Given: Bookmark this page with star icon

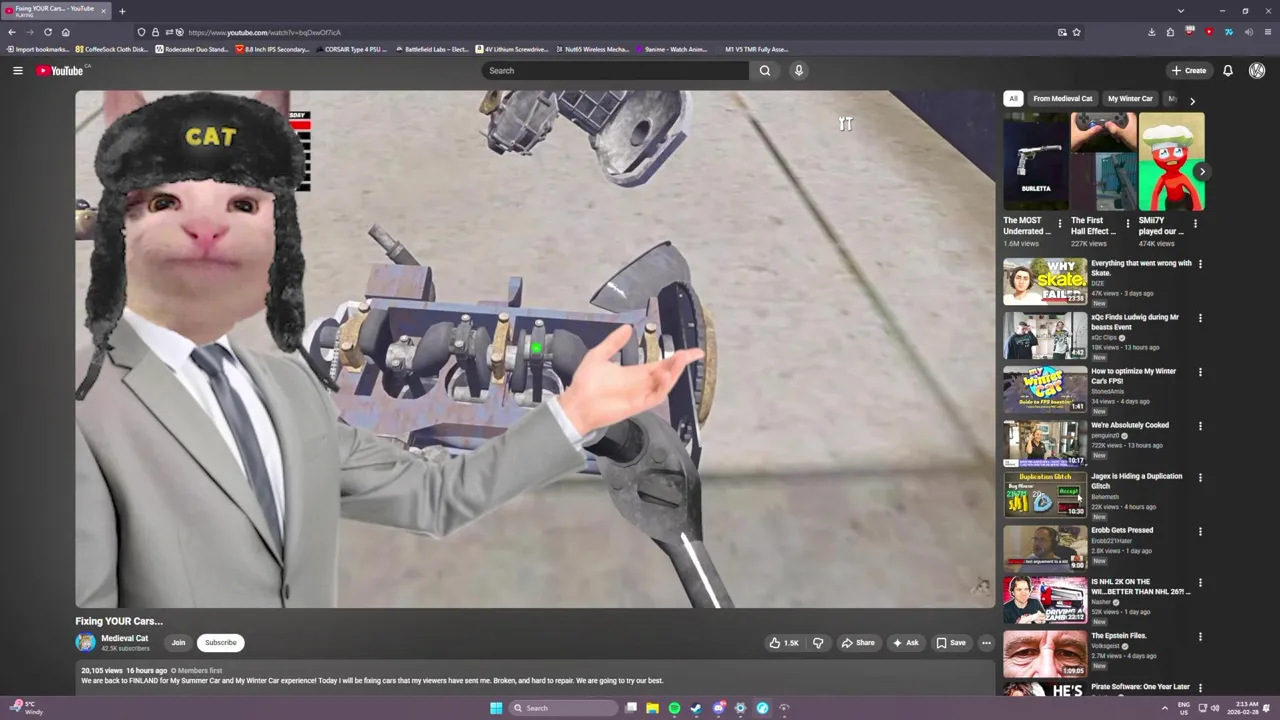Looking at the screenshot, I should click(x=1076, y=32).
